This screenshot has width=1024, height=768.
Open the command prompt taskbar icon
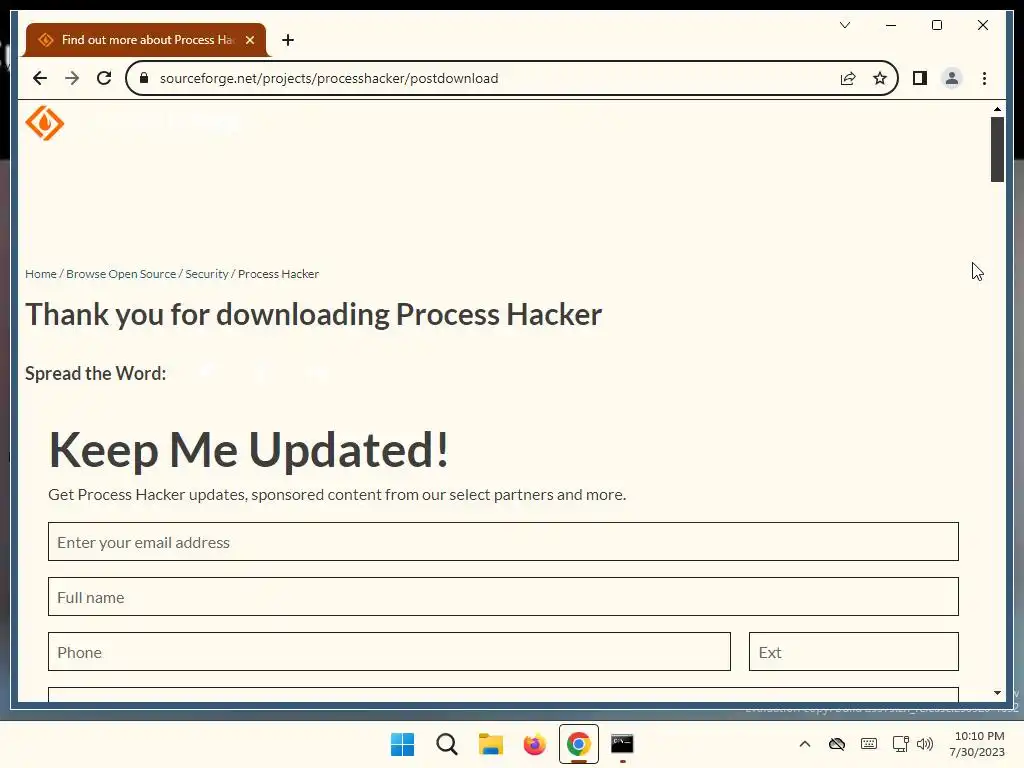(x=622, y=744)
